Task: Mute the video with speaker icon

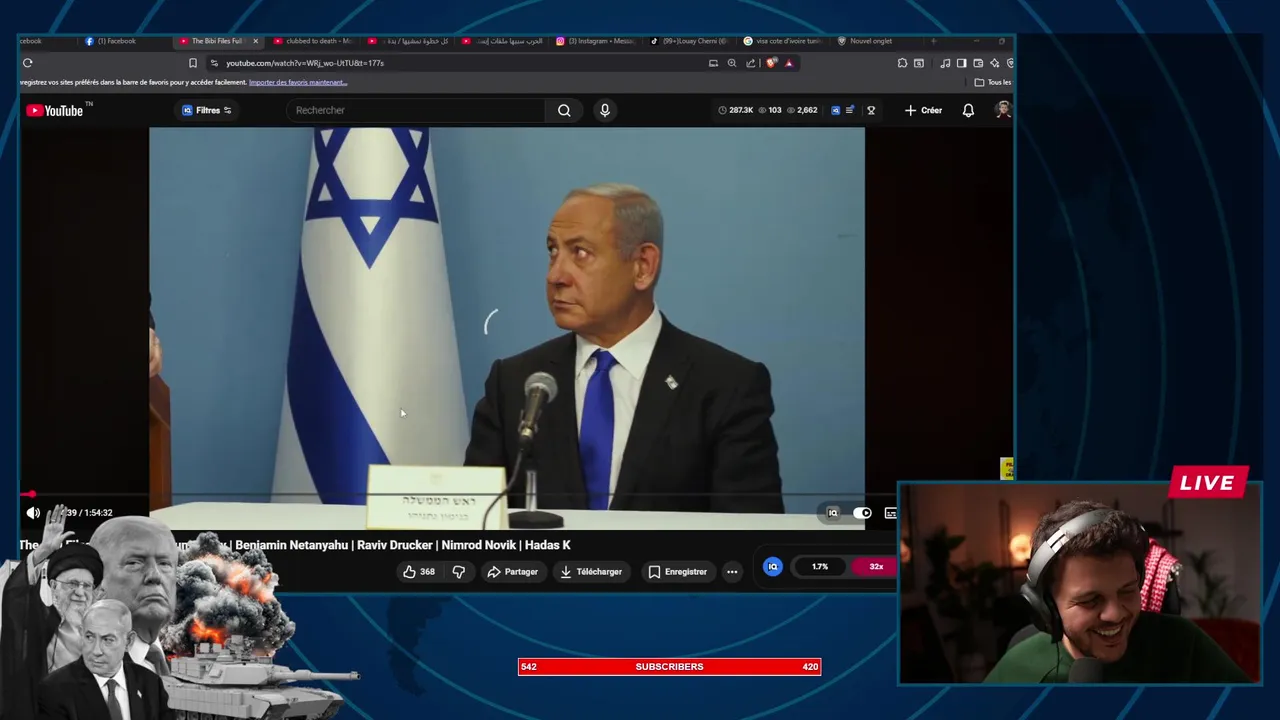Action: [33, 513]
